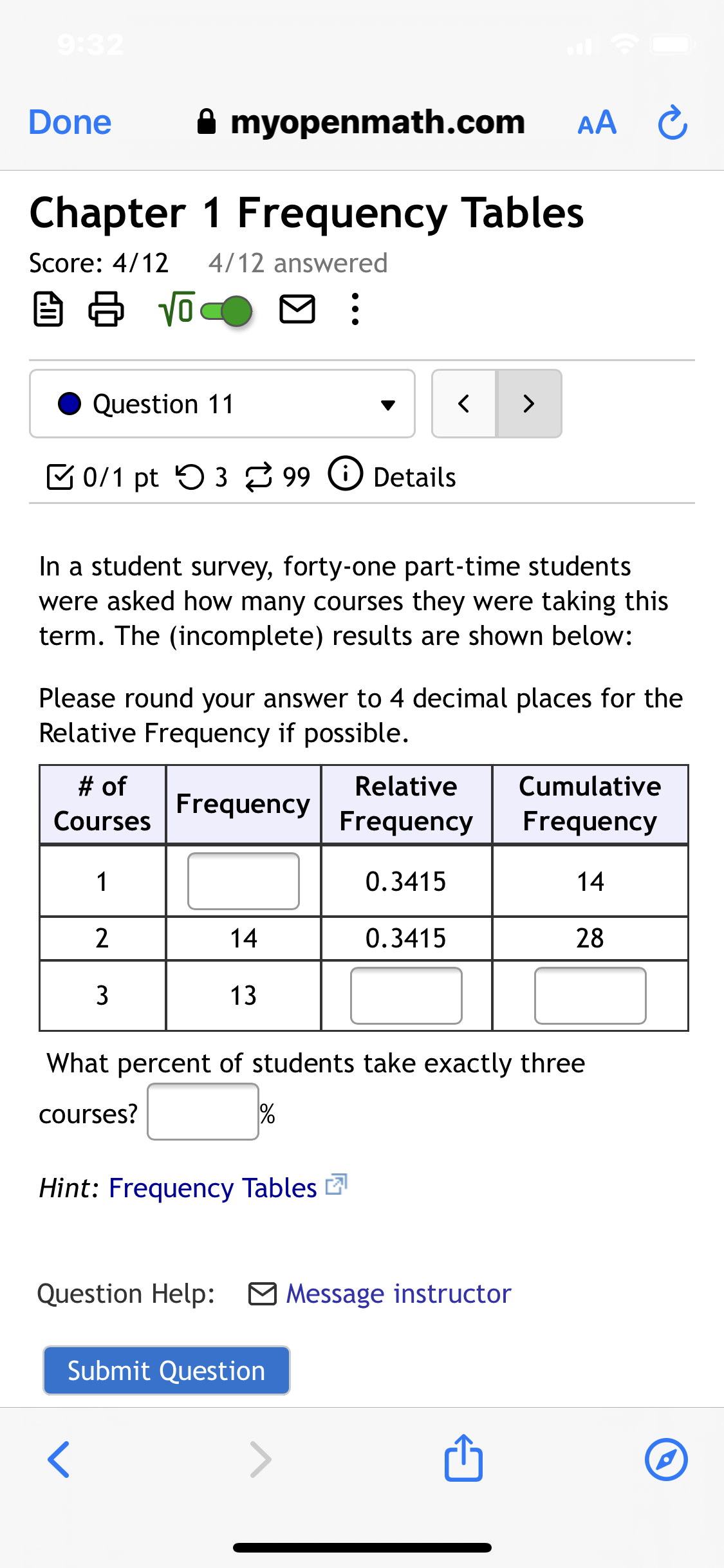
Task: Click the retry arrow icon beside 3
Action: (190, 476)
